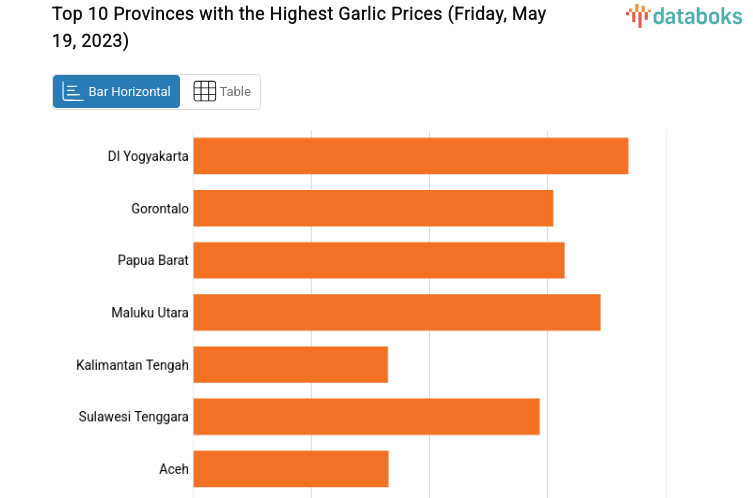Click the Aceh bar
Viewport: 753px width, 498px height.
pos(290,468)
